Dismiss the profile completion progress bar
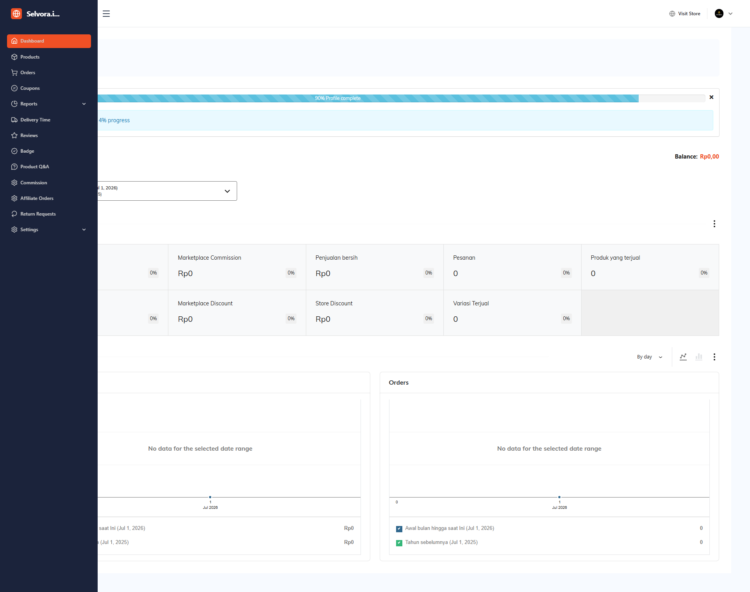Screen dimensions: 750x592 point(711,97)
